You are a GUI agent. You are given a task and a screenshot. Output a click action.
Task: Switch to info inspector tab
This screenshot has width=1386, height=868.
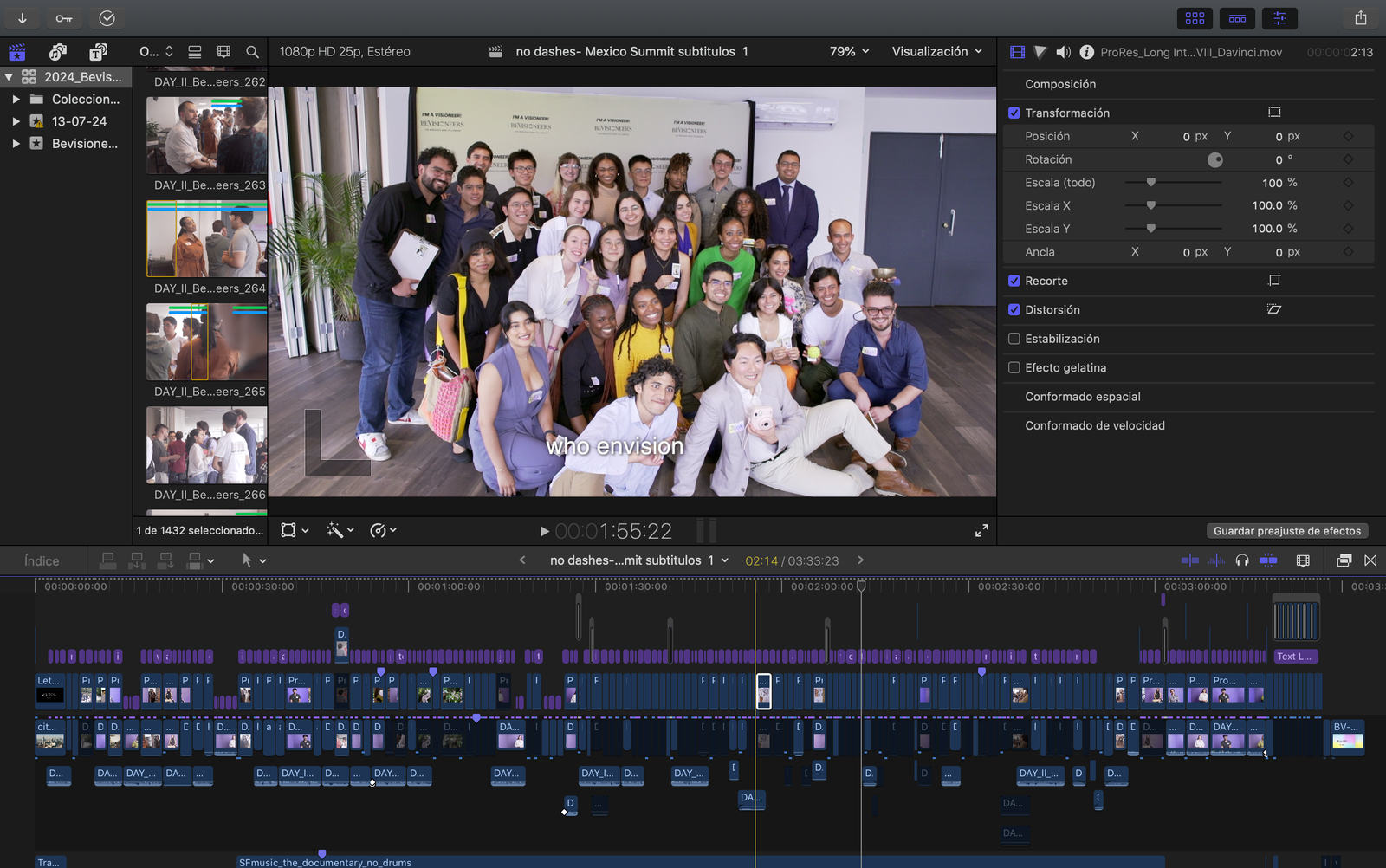(1086, 52)
